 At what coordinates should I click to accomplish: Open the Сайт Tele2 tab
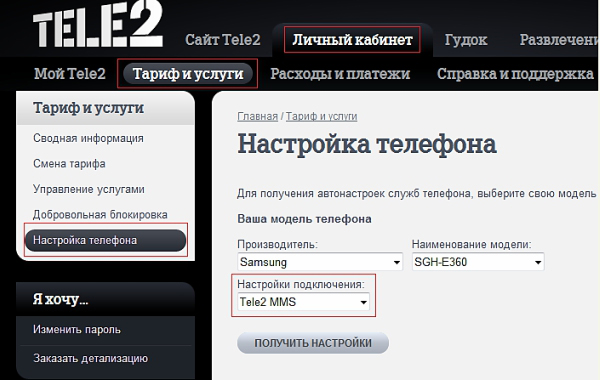pyautogui.click(x=223, y=40)
